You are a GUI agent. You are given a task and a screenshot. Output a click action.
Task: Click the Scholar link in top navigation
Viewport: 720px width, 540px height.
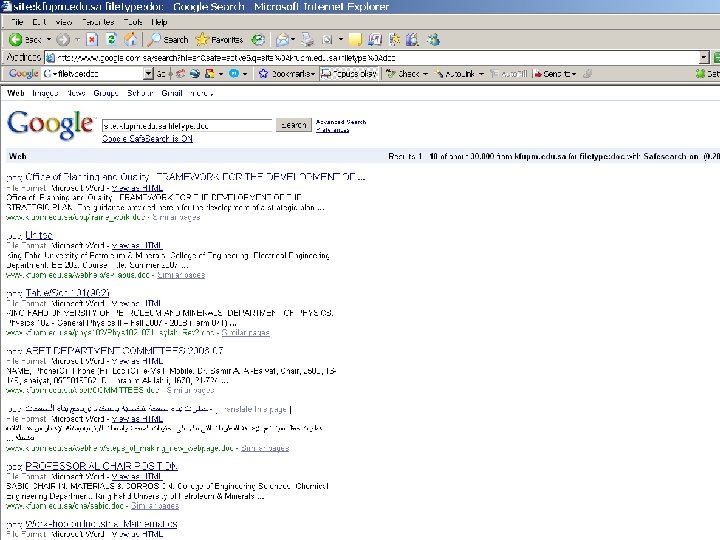tap(140, 93)
